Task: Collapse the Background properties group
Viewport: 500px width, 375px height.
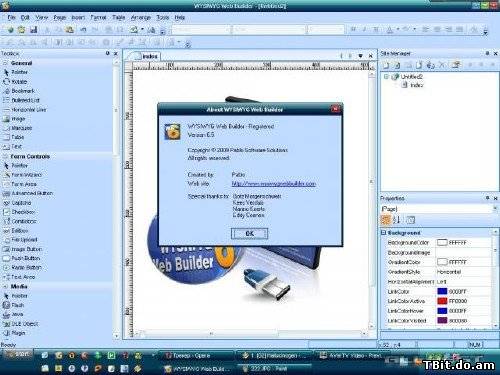Action: [x=383, y=232]
